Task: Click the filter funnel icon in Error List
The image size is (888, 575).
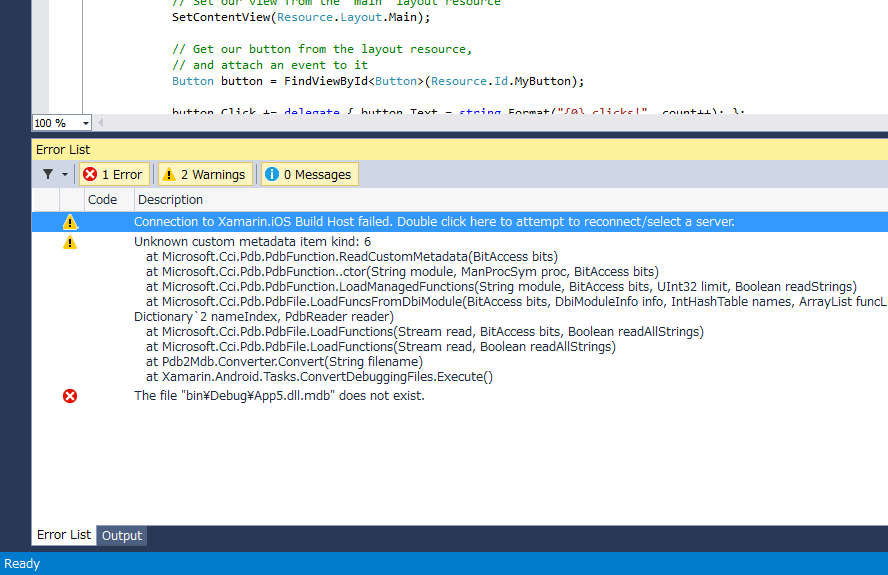Action: coord(47,174)
